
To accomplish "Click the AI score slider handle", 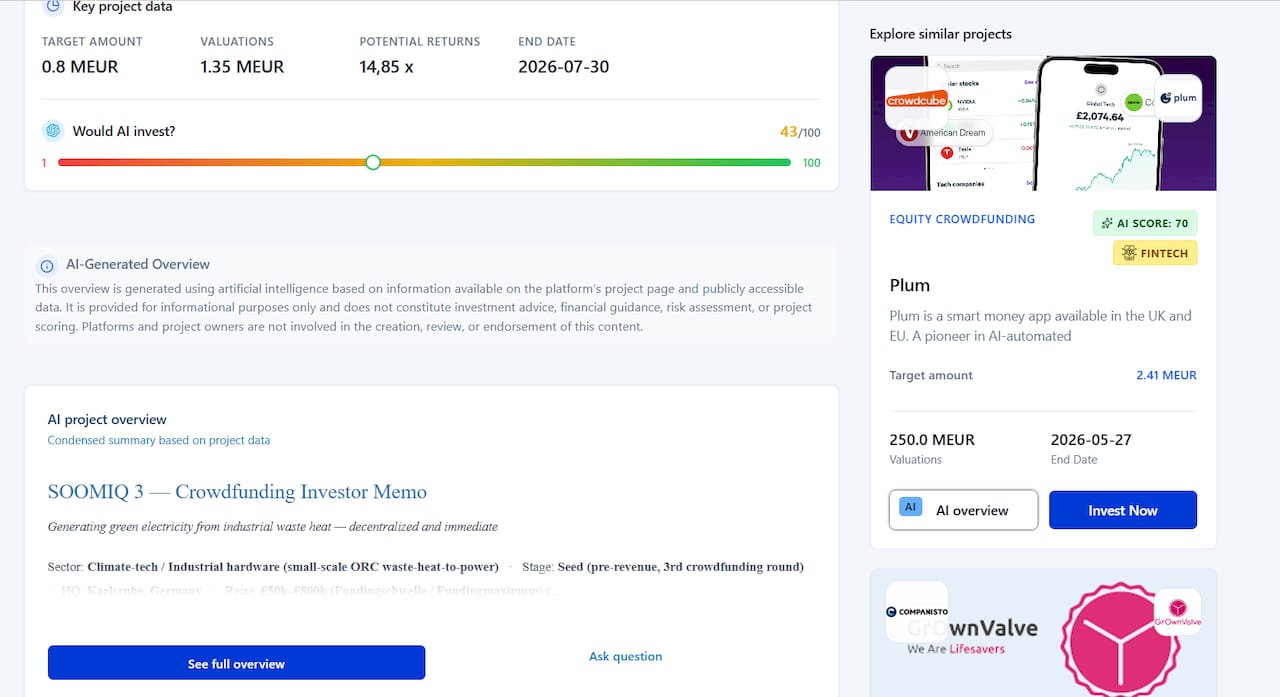I will coord(373,162).
